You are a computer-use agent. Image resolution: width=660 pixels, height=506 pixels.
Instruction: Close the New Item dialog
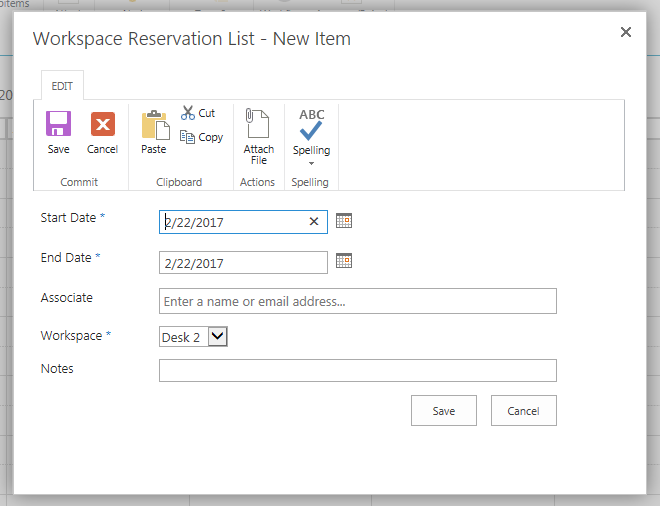coord(626,32)
